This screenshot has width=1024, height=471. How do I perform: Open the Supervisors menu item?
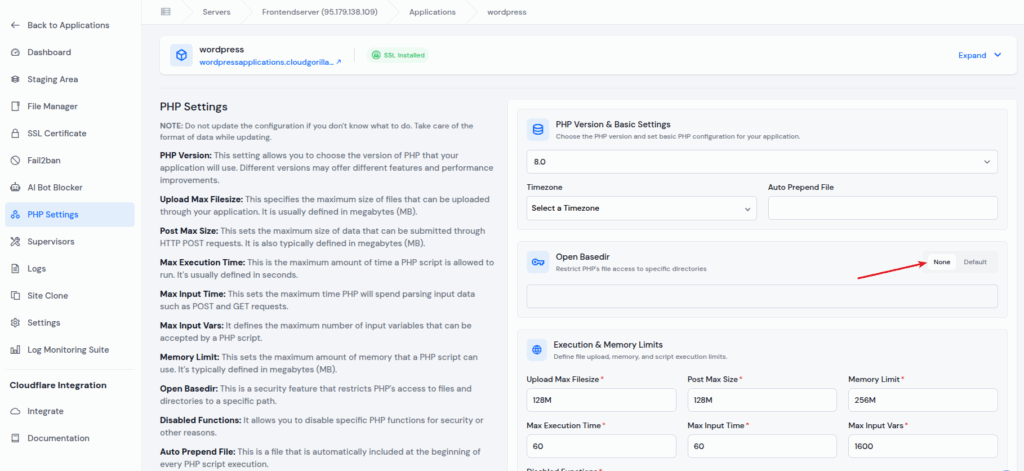click(x=70, y=242)
